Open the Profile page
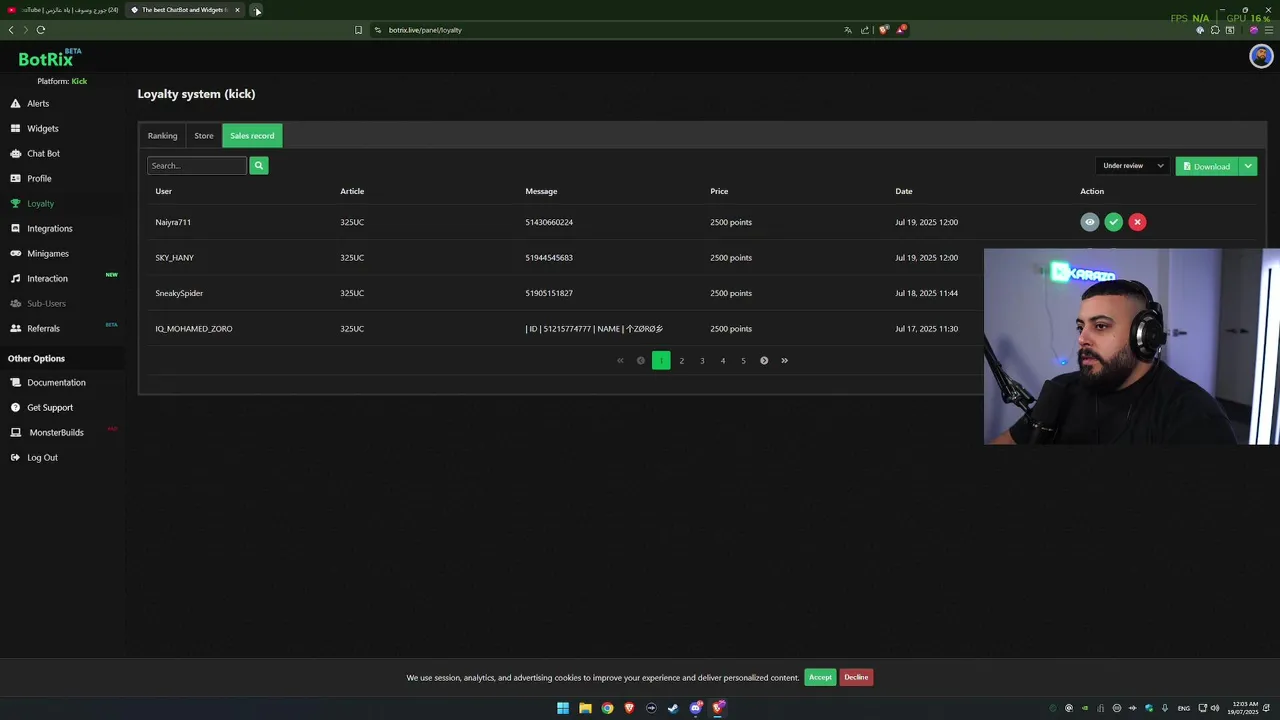 click(x=39, y=178)
